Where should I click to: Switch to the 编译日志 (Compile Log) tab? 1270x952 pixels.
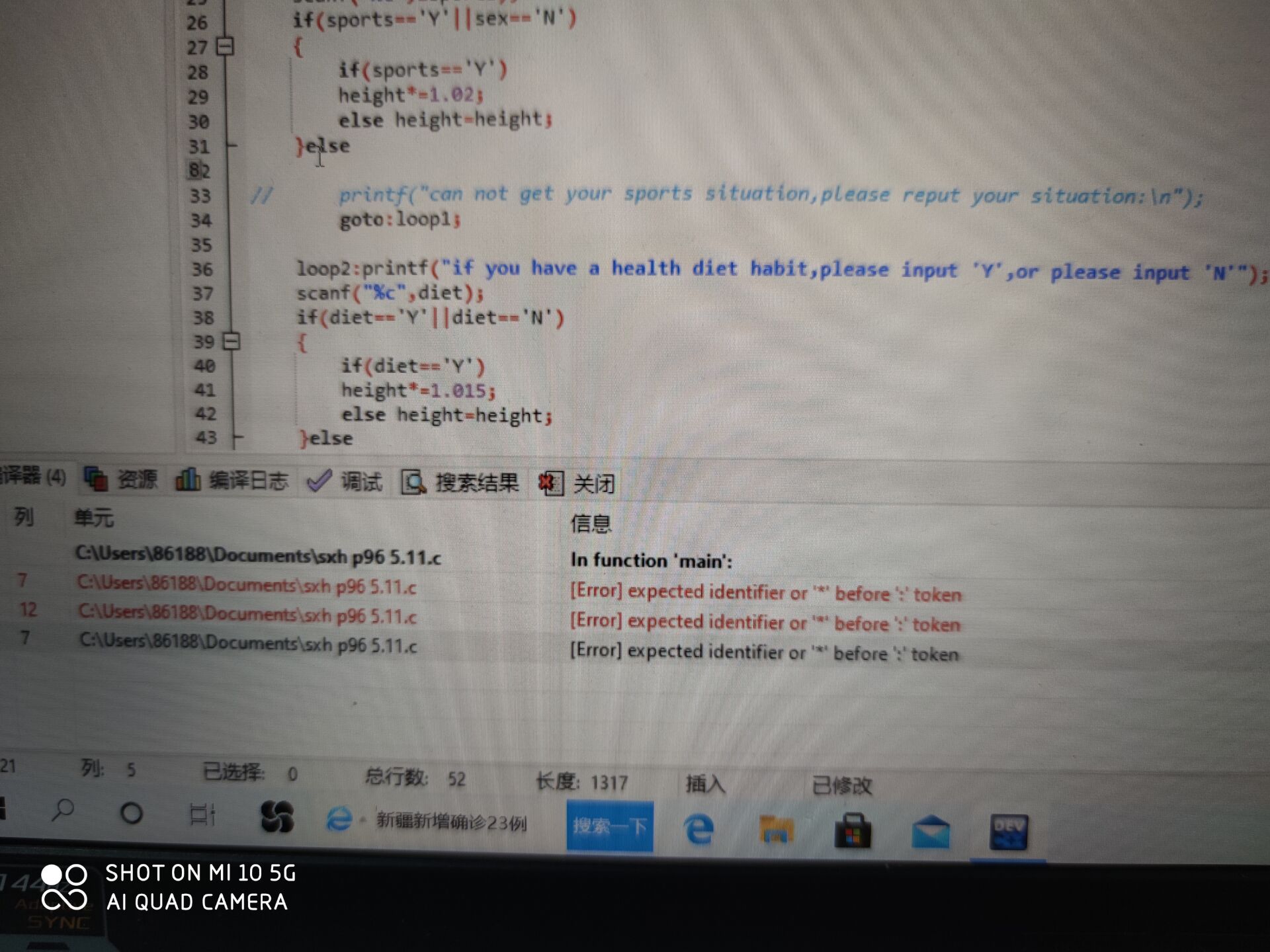pyautogui.click(x=248, y=481)
